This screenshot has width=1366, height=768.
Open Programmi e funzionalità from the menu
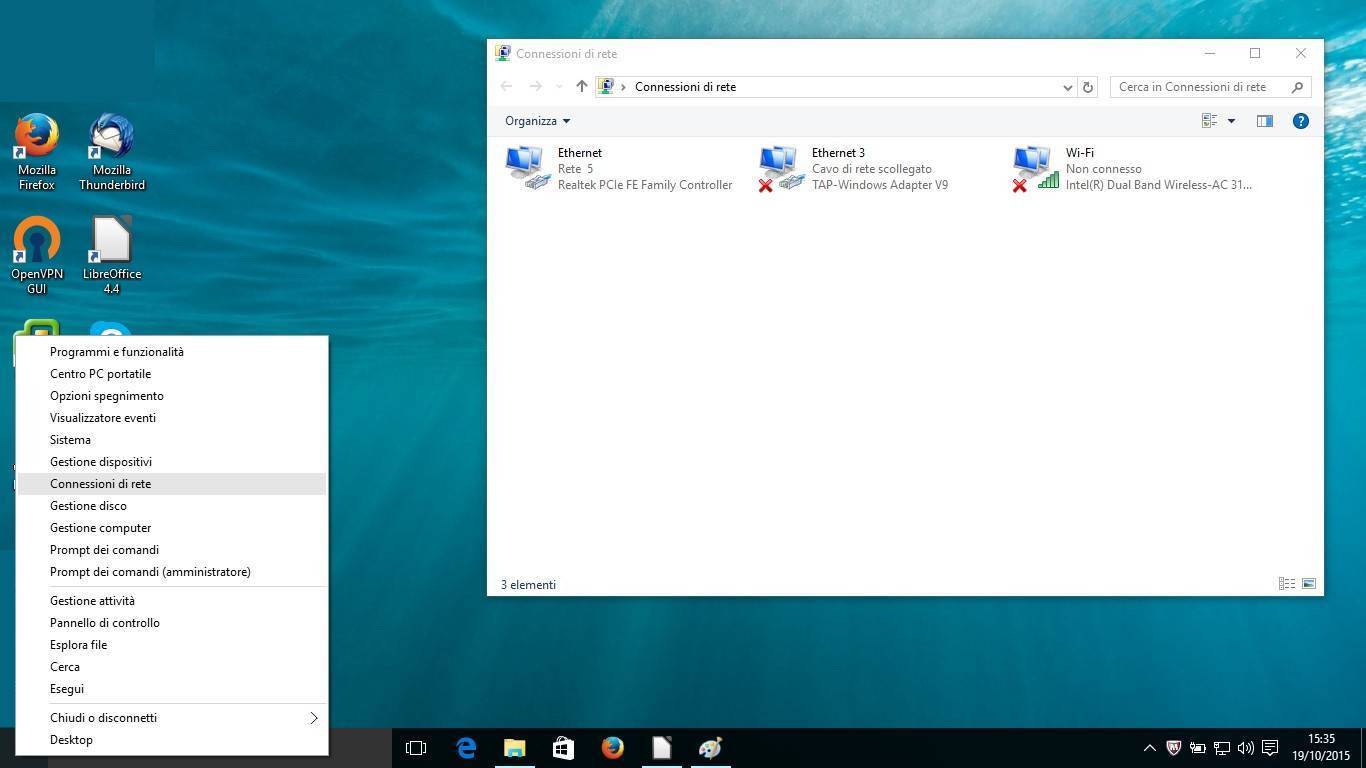(171, 352)
